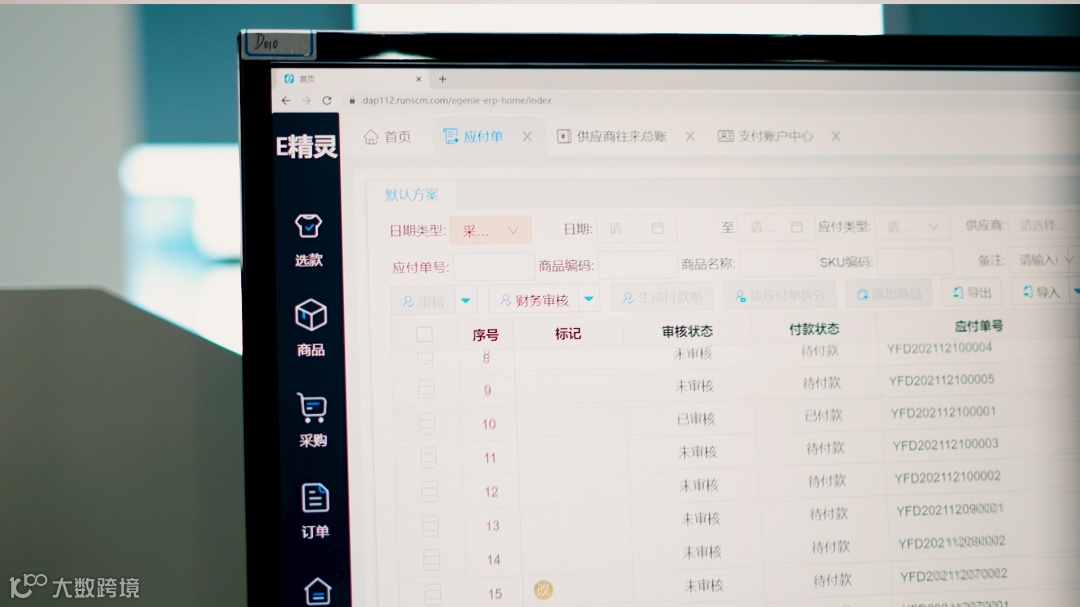
Task: Close the 支付账户中心 tab
Action: [x=835, y=136]
